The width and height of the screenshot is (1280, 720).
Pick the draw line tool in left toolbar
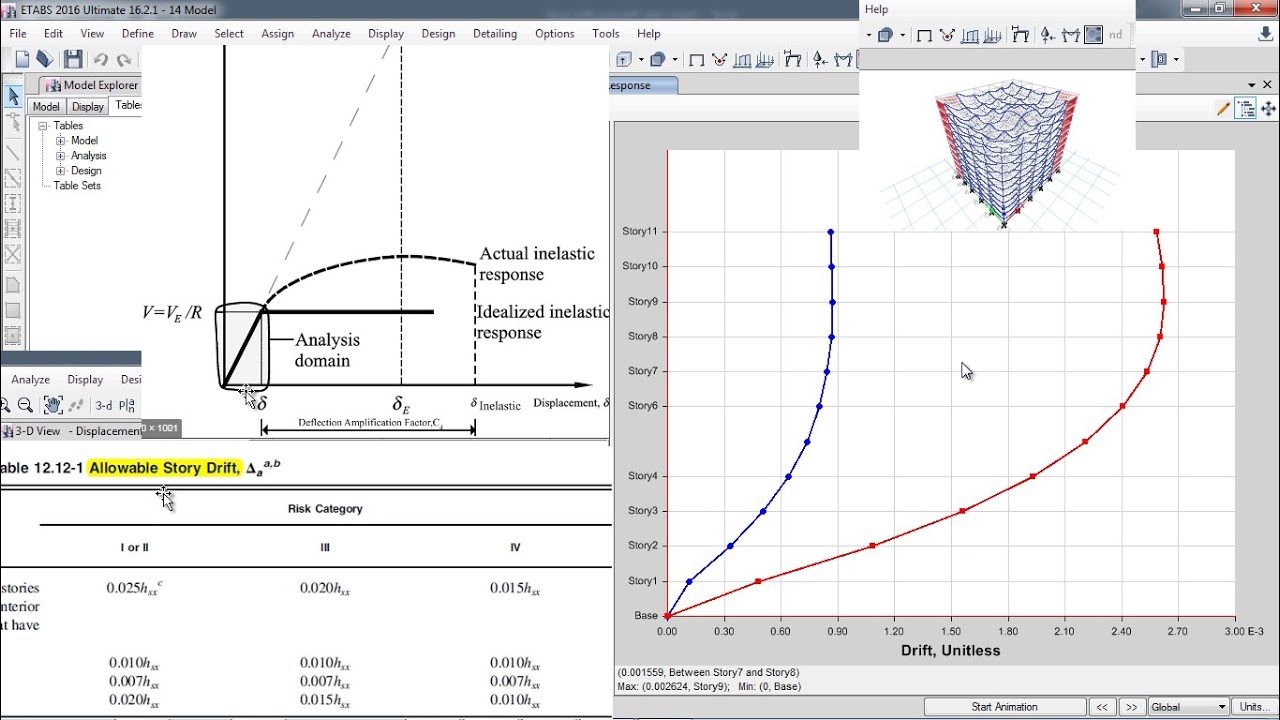(x=13, y=153)
